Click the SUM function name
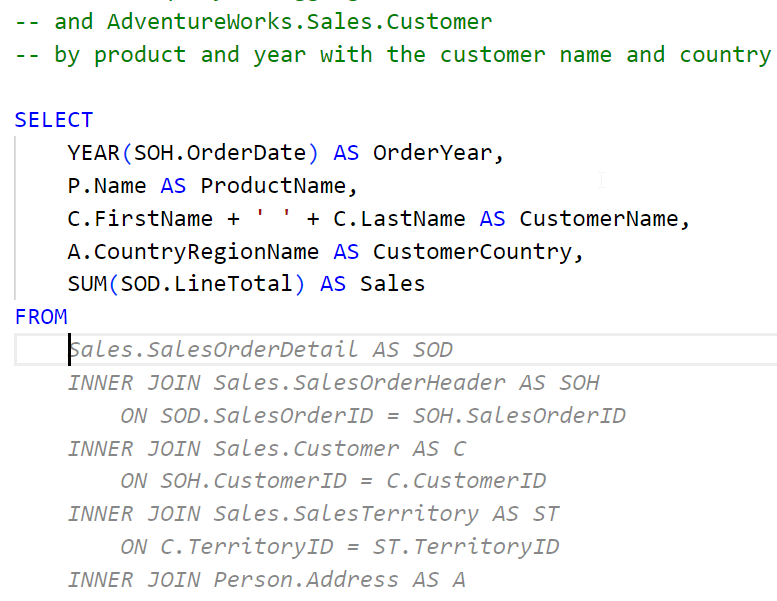 pos(87,284)
